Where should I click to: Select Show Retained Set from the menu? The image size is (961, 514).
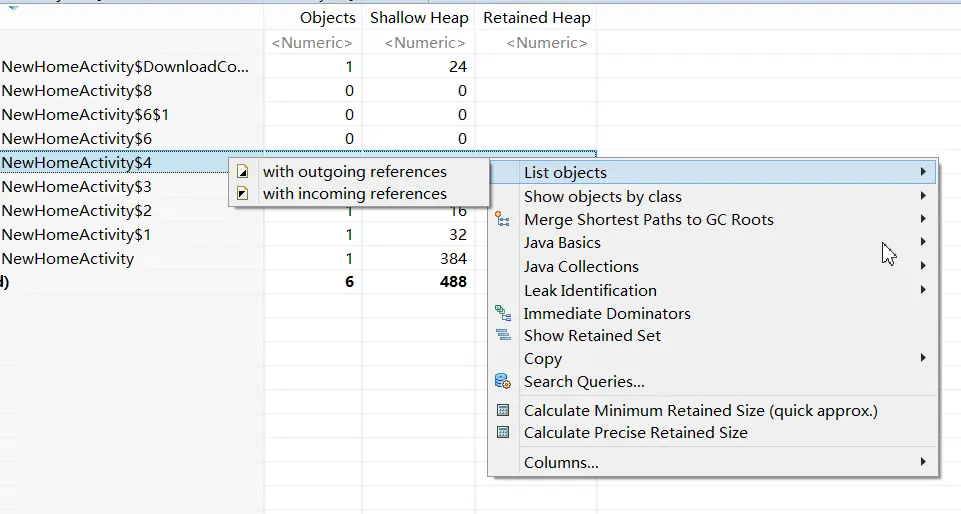point(713,336)
